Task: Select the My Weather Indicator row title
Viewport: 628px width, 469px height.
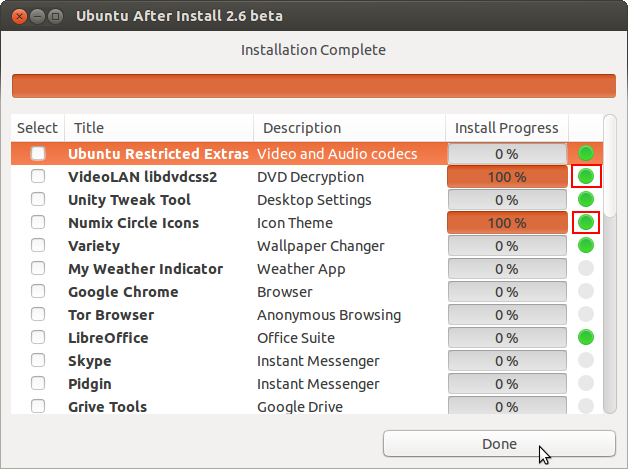Action: point(145,269)
